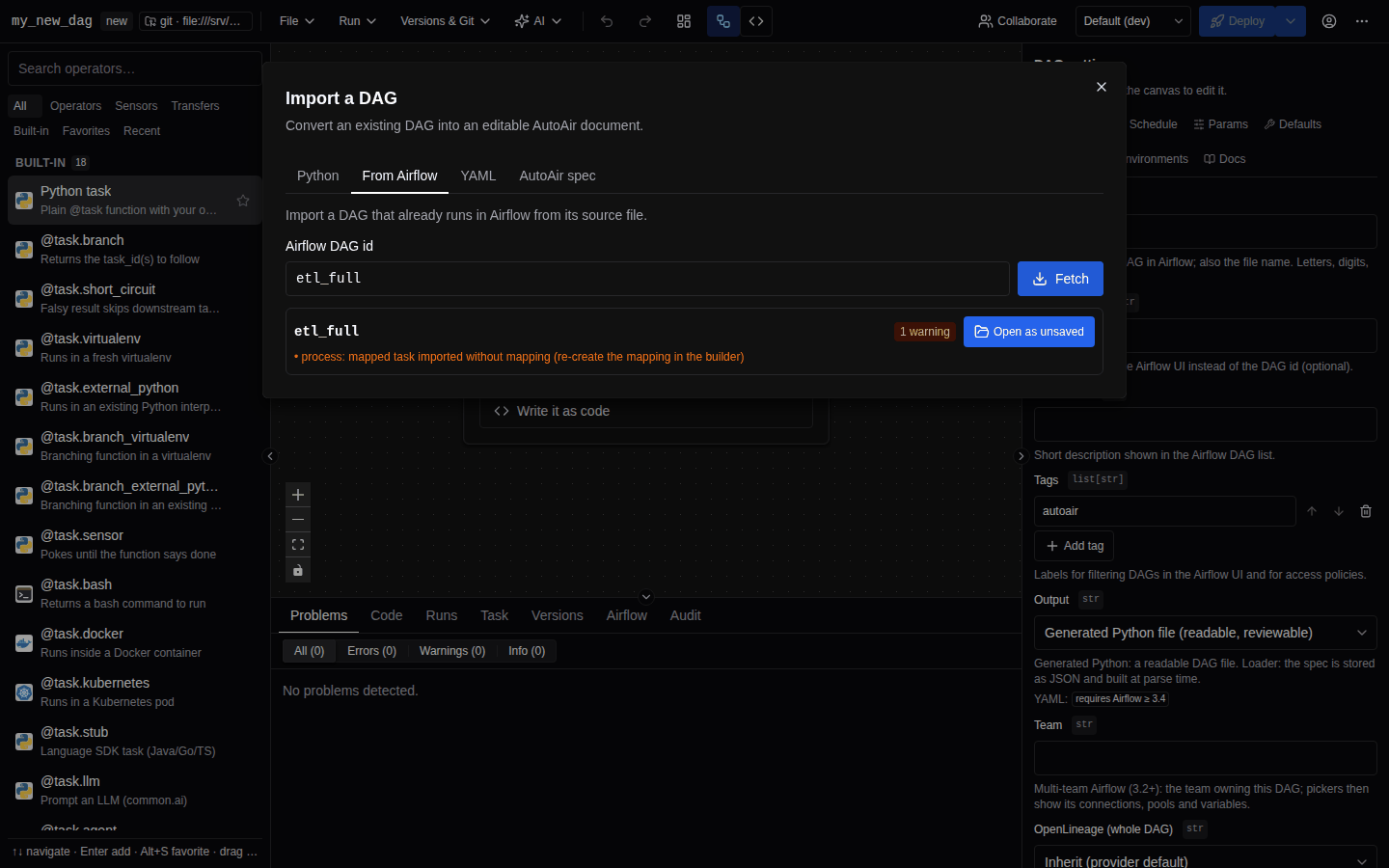Screen dimensions: 1389x868
Task: Open the grid layout view icon
Action: tap(684, 21)
